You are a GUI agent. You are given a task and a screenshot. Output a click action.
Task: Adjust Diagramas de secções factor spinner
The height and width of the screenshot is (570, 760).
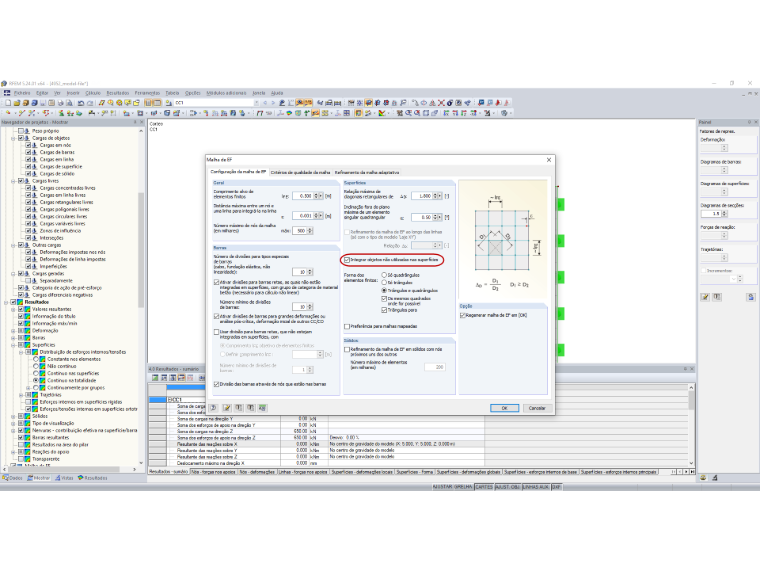click(x=725, y=213)
